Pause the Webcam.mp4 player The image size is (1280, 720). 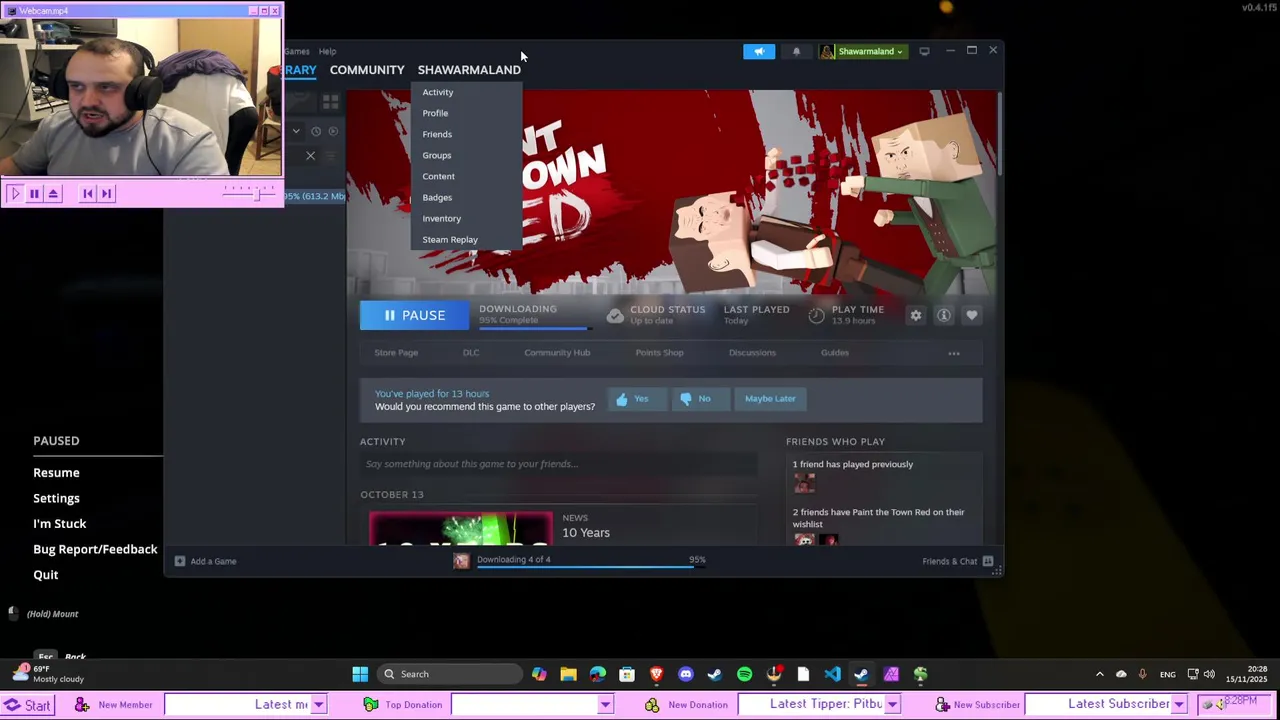(34, 194)
